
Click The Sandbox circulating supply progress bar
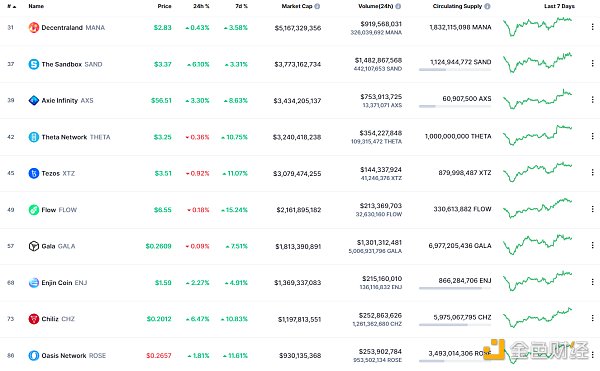pyautogui.click(x=455, y=70)
